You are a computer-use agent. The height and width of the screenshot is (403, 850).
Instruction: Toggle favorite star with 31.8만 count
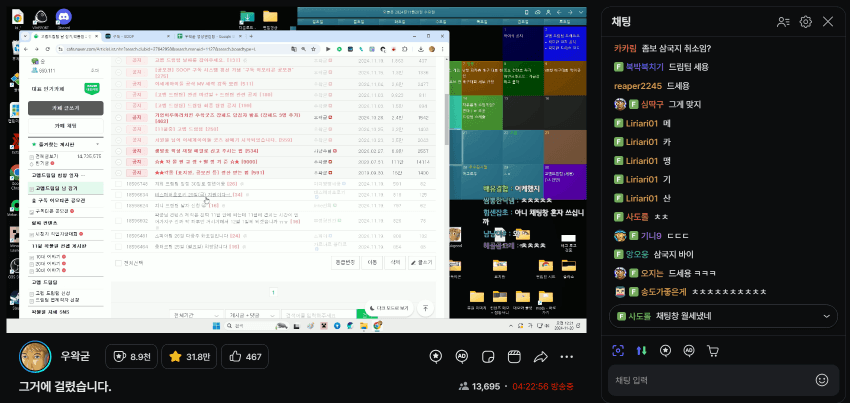[x=189, y=357]
